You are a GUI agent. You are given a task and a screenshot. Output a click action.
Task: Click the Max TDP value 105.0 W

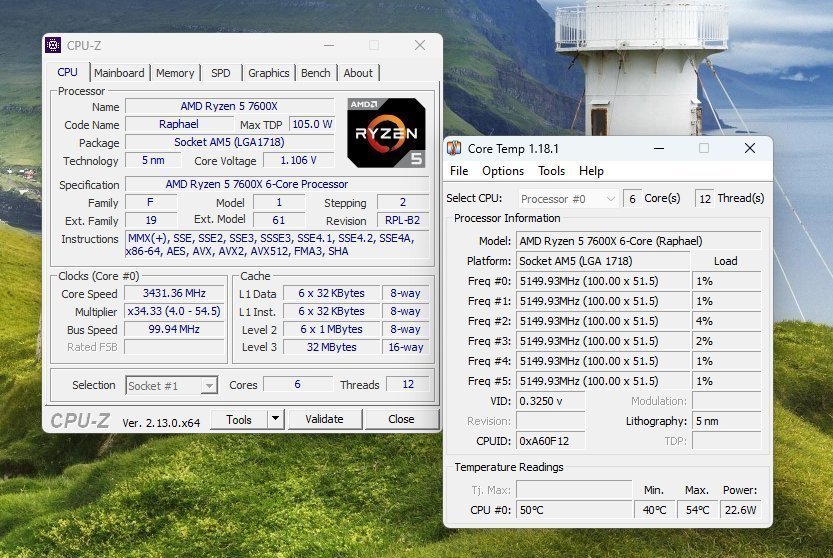[x=312, y=124]
